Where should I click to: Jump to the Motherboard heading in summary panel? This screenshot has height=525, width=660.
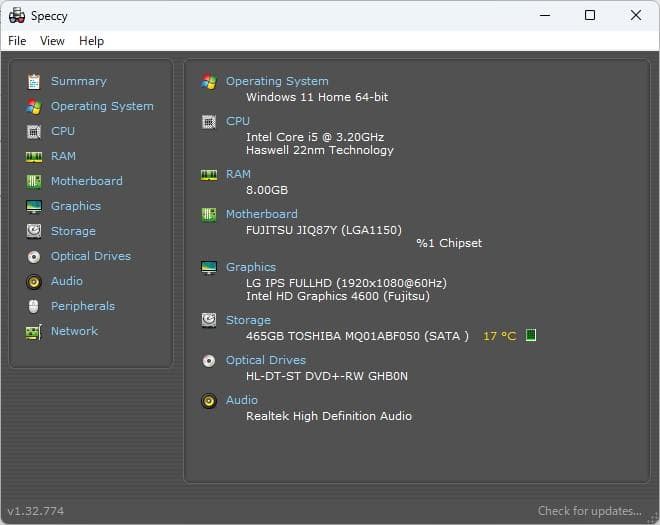pos(261,214)
